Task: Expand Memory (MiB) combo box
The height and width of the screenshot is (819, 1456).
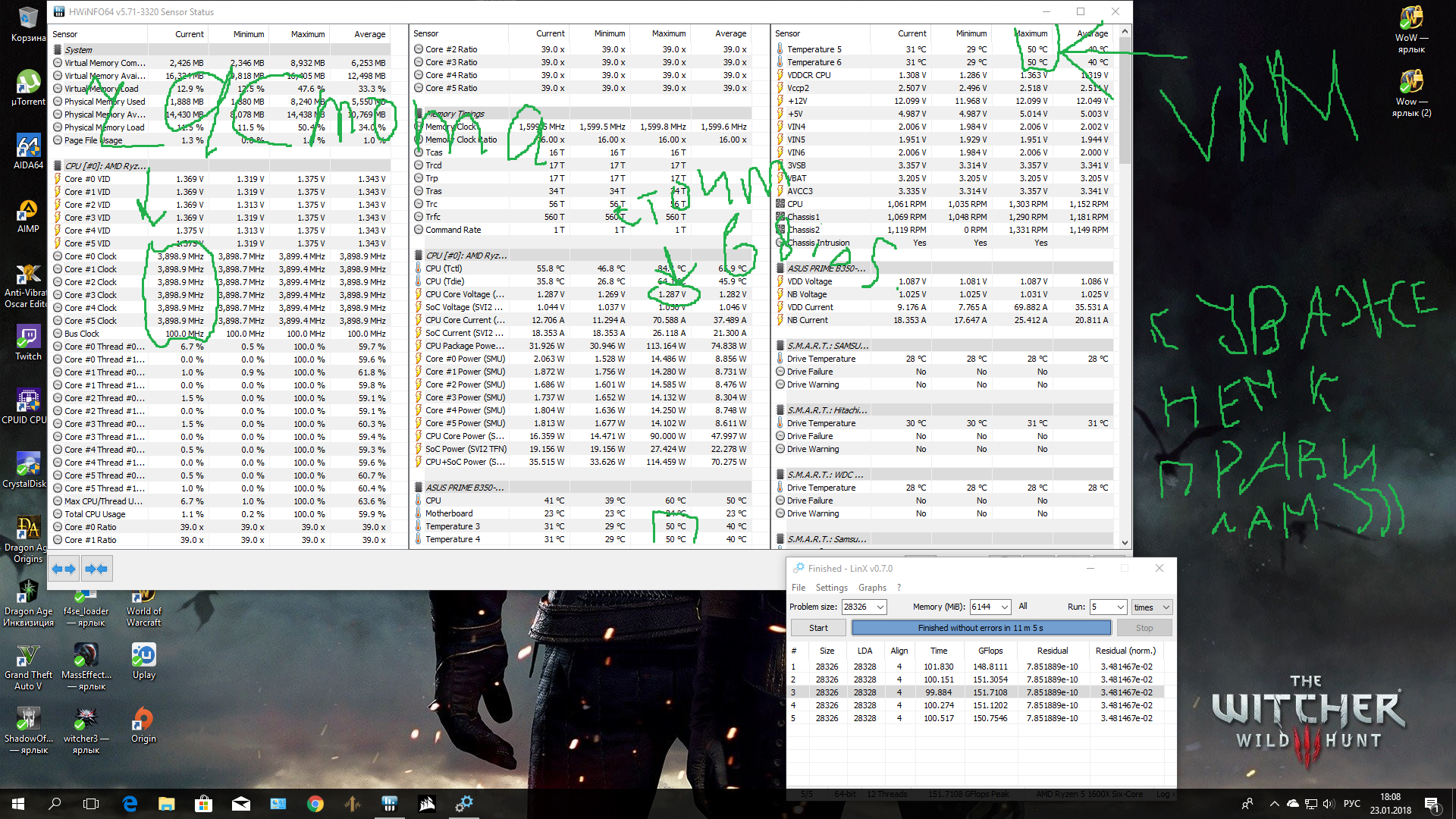Action: tap(1005, 607)
